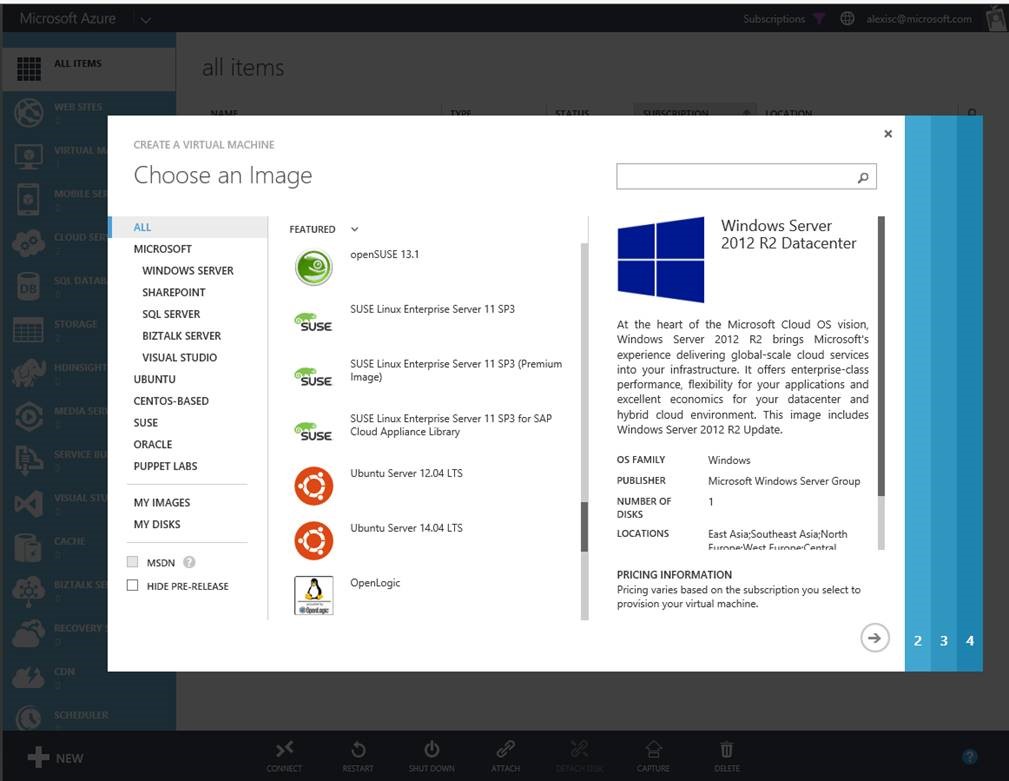
Task: Select the SharePoint category
Action: 174,292
